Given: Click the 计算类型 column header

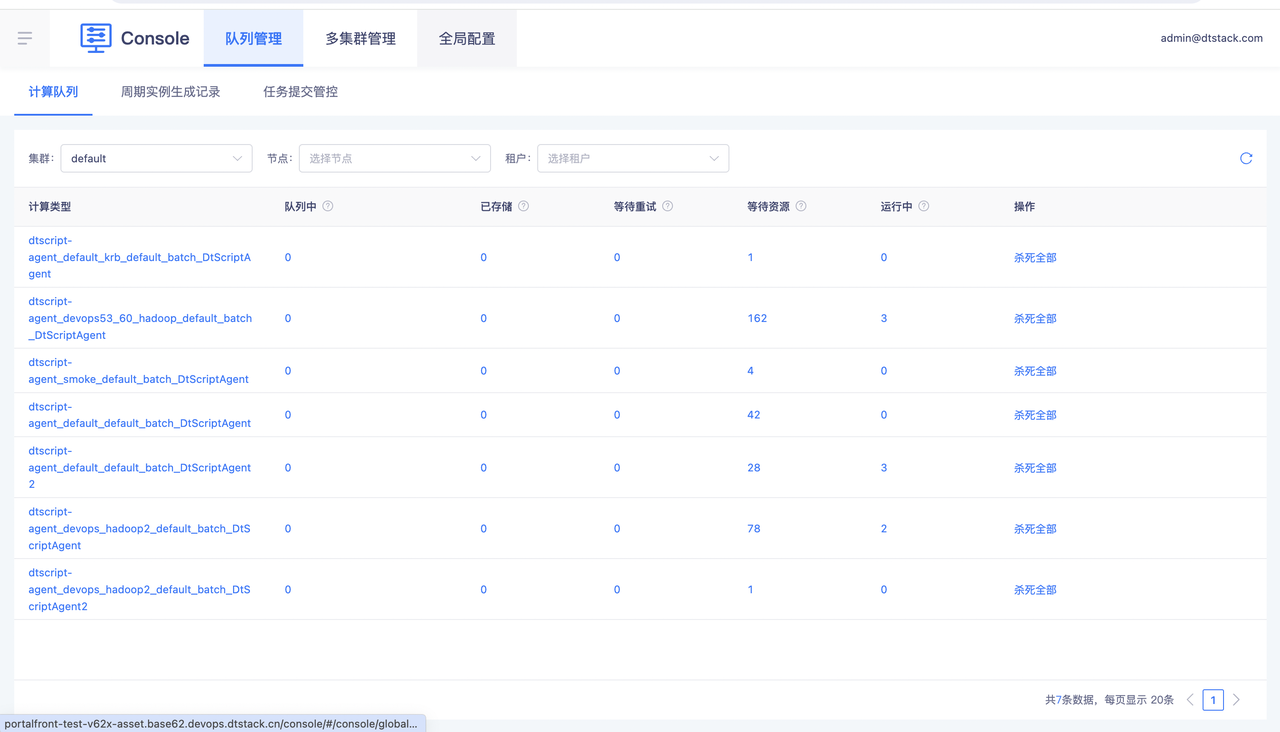Looking at the screenshot, I should 50,207.
